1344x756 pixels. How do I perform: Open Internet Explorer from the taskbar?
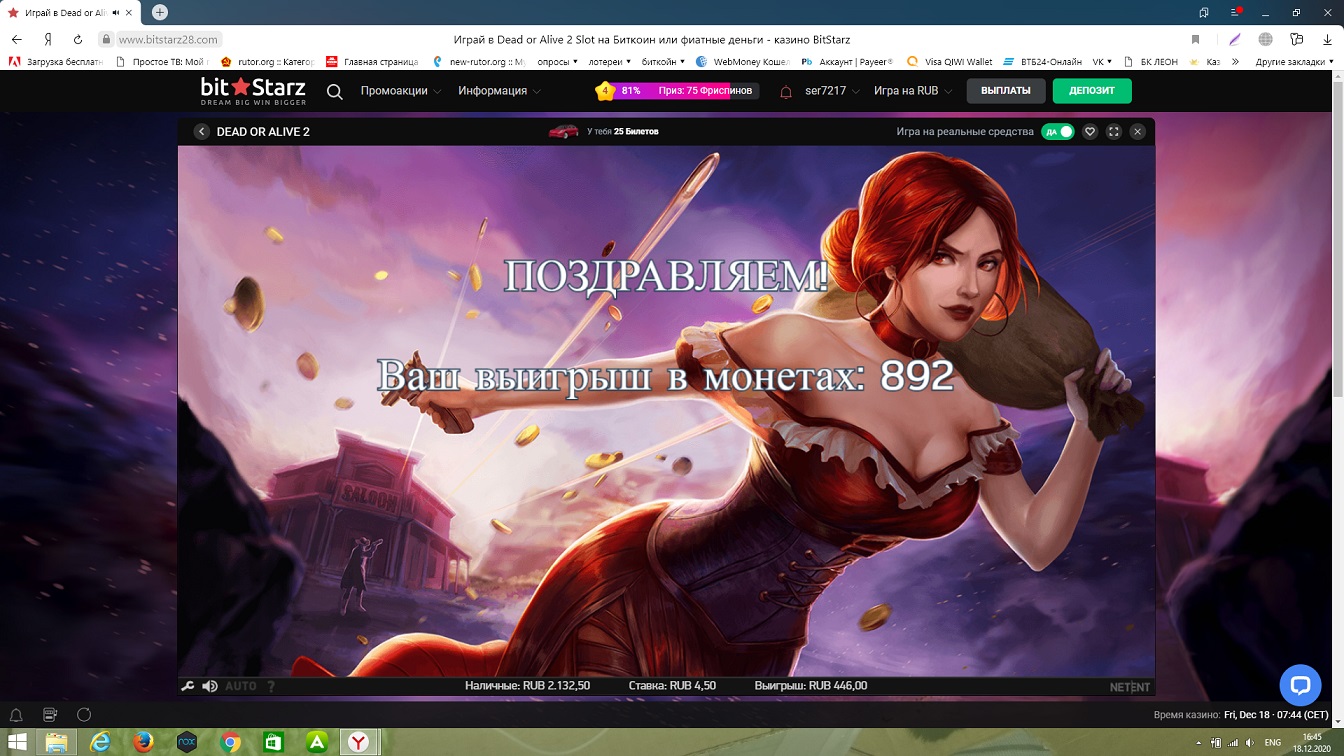(100, 742)
